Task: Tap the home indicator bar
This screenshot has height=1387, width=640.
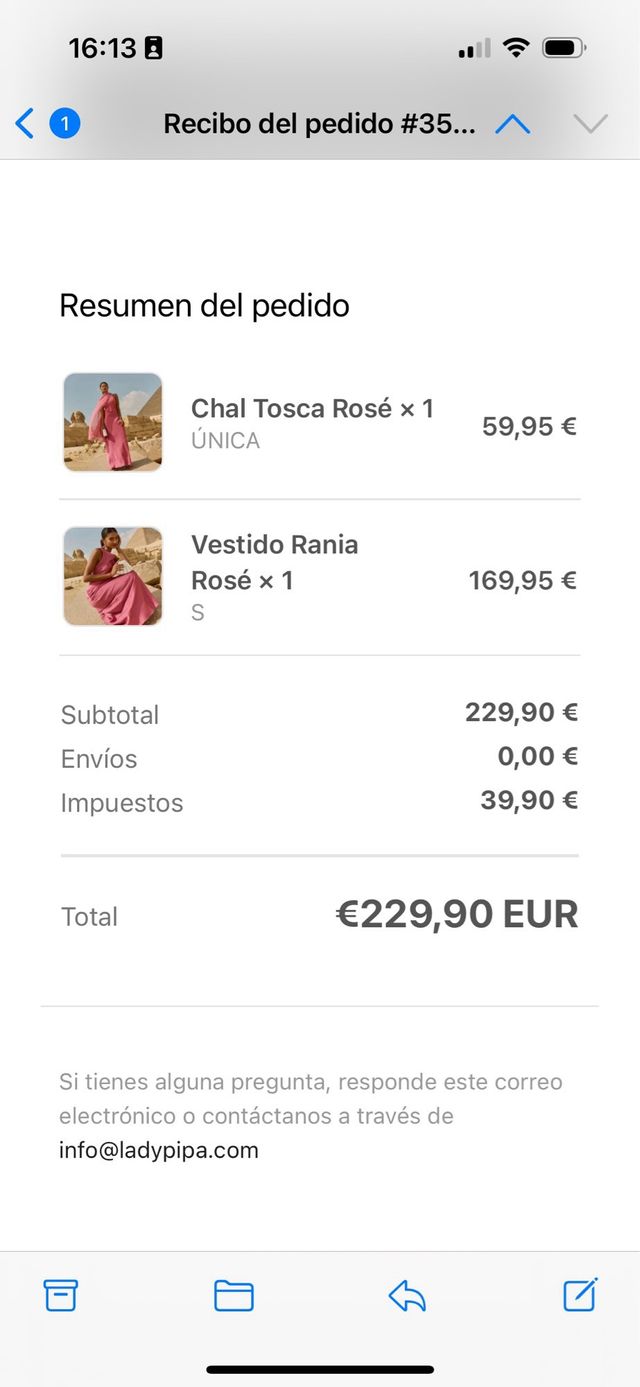Action: (x=320, y=1369)
